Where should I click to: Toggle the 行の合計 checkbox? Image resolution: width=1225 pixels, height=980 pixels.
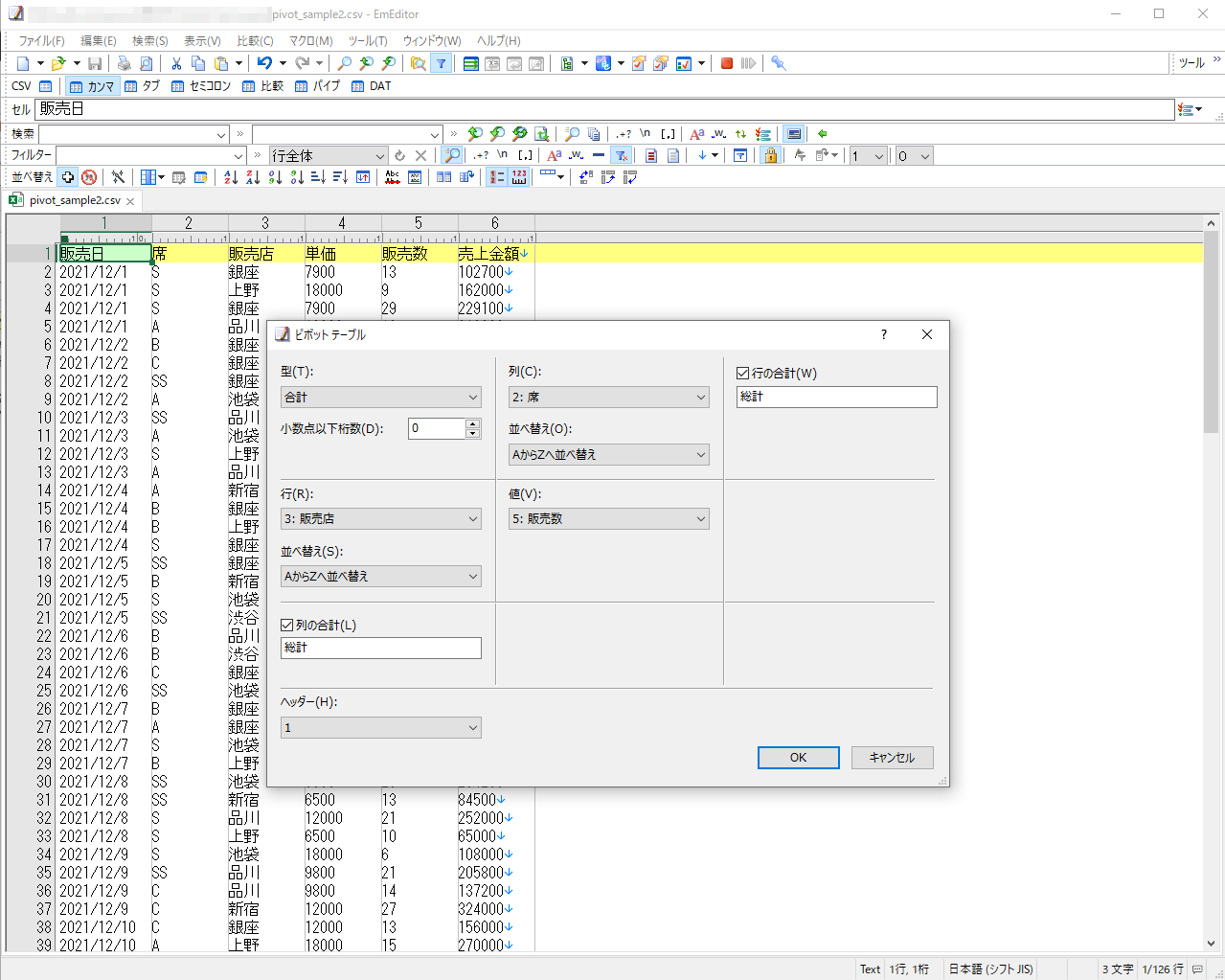click(743, 374)
